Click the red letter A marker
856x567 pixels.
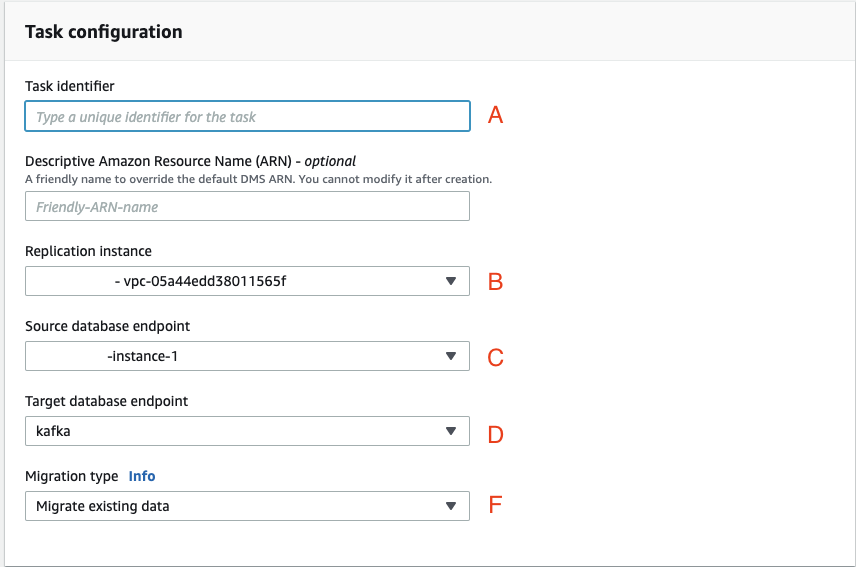click(x=495, y=116)
